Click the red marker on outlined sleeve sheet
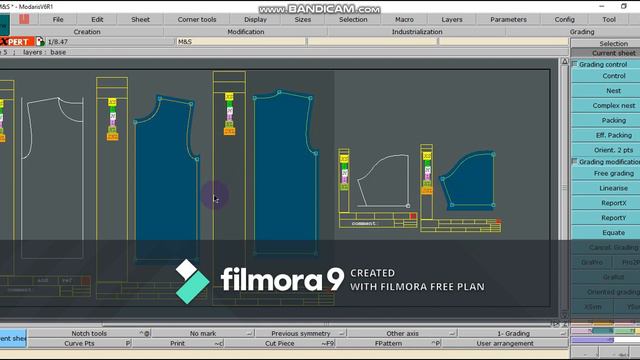640x360 pixels. (x=413, y=216)
